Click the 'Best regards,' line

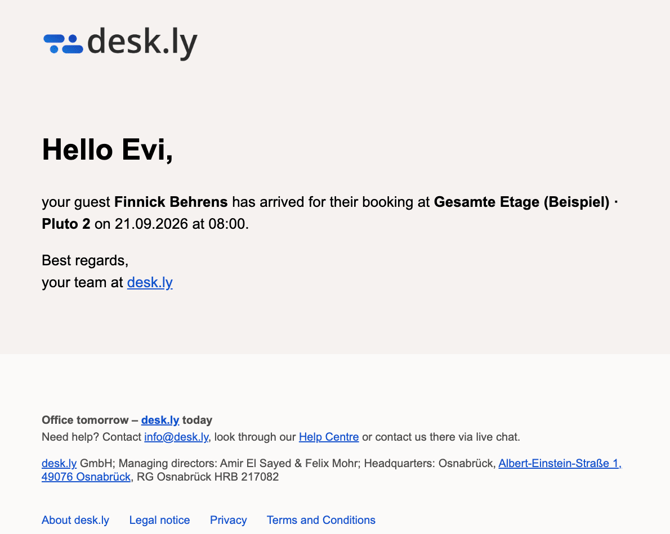tap(85, 261)
